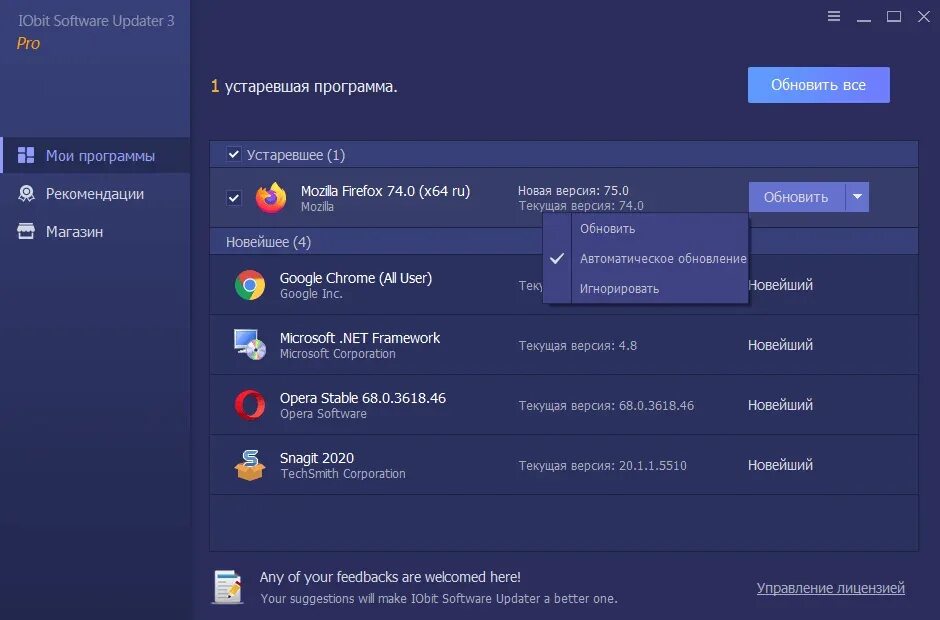Image resolution: width=940 pixels, height=620 pixels.
Task: Expand the dropdown arrow beside Обновить
Action: click(857, 197)
